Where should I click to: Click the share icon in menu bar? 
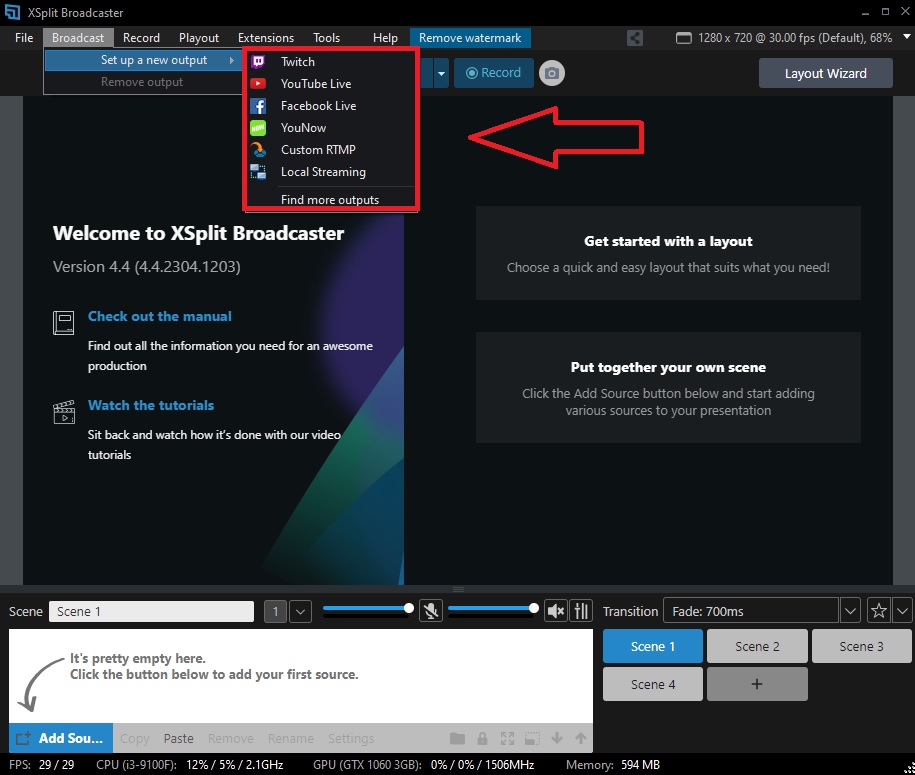635,39
